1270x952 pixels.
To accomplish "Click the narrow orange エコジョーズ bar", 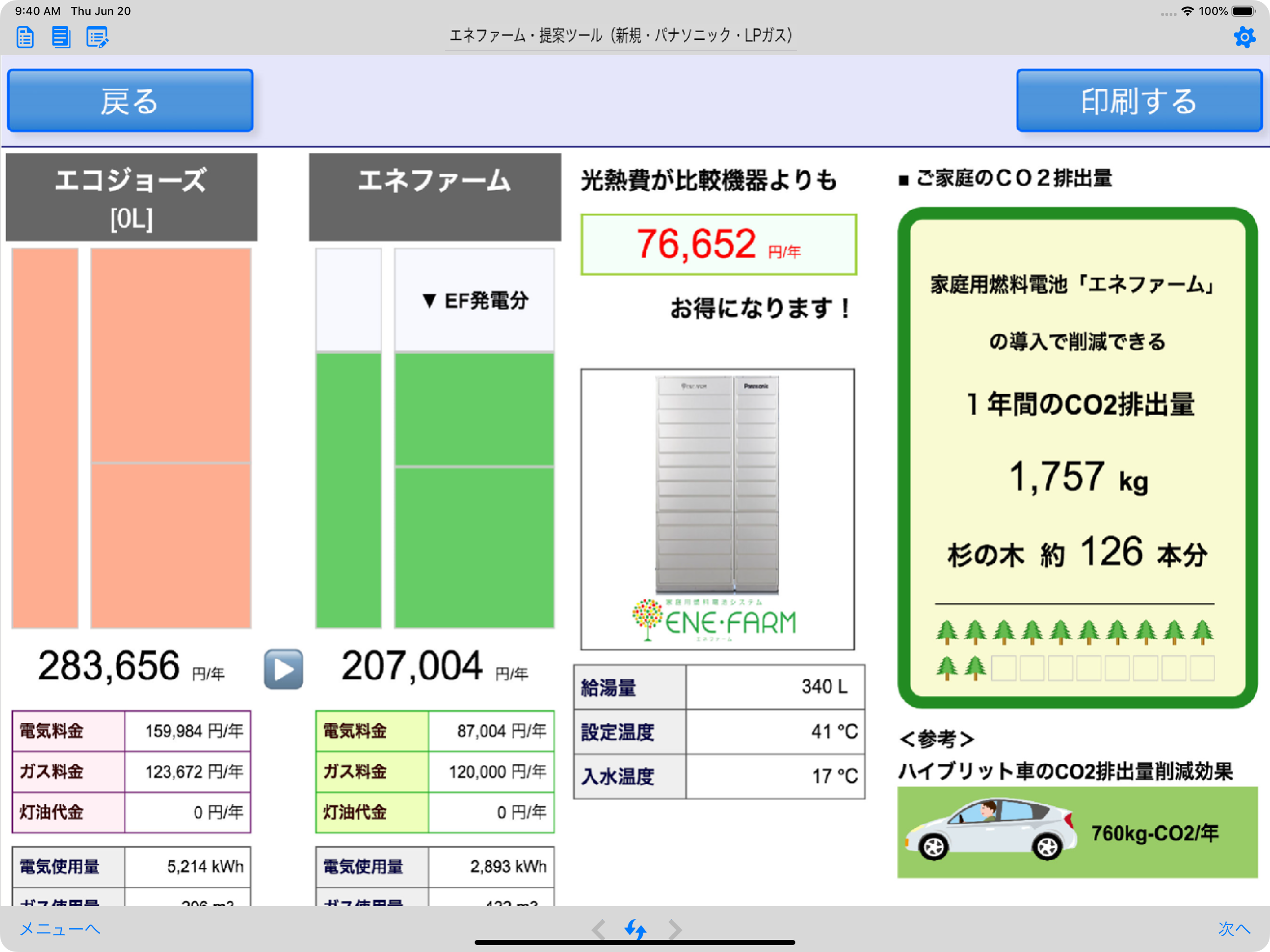I will 45,438.
